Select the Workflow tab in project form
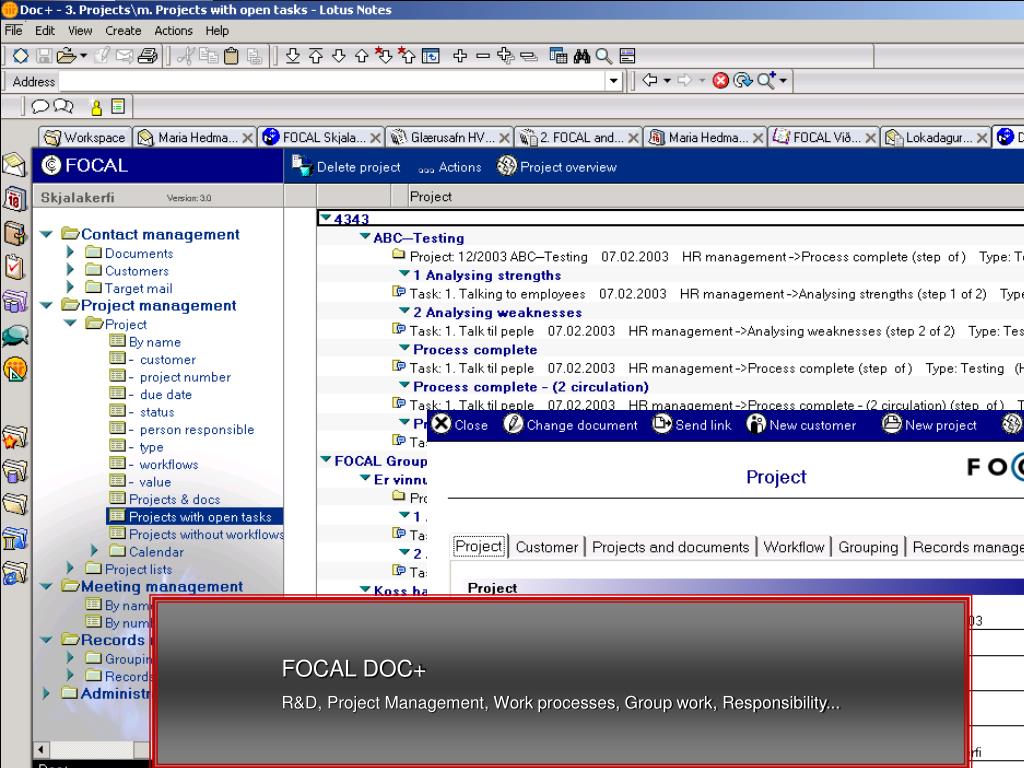 (x=793, y=547)
